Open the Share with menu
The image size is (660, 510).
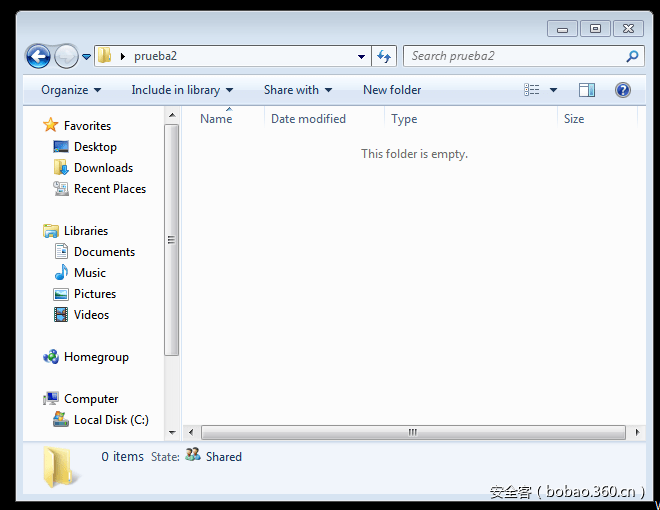click(298, 90)
